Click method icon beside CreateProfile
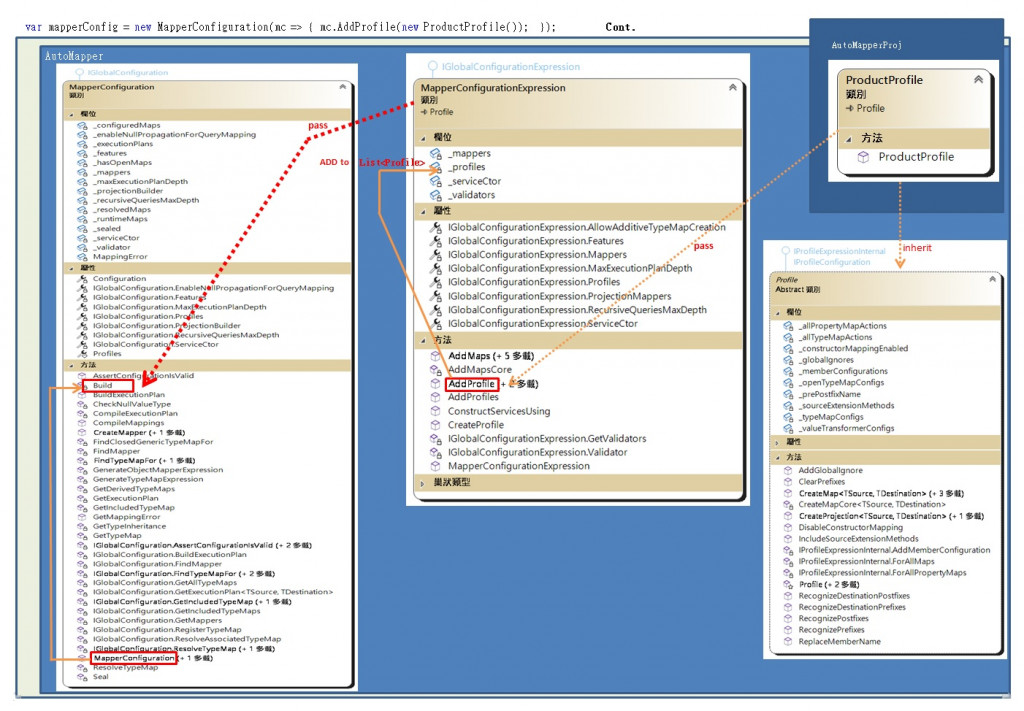 coord(436,425)
